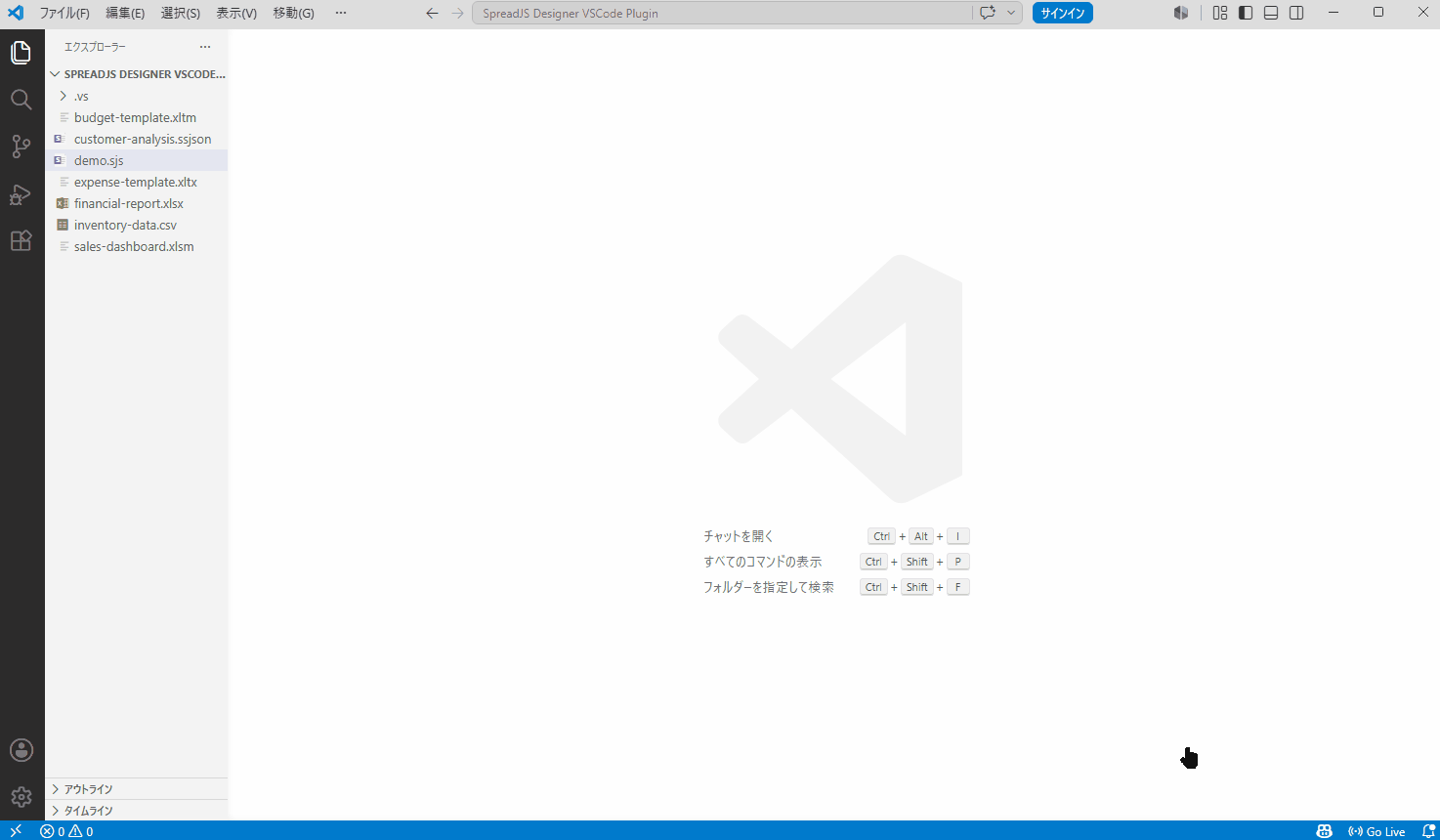Select customer-analysis.ssjson file

(x=137, y=139)
